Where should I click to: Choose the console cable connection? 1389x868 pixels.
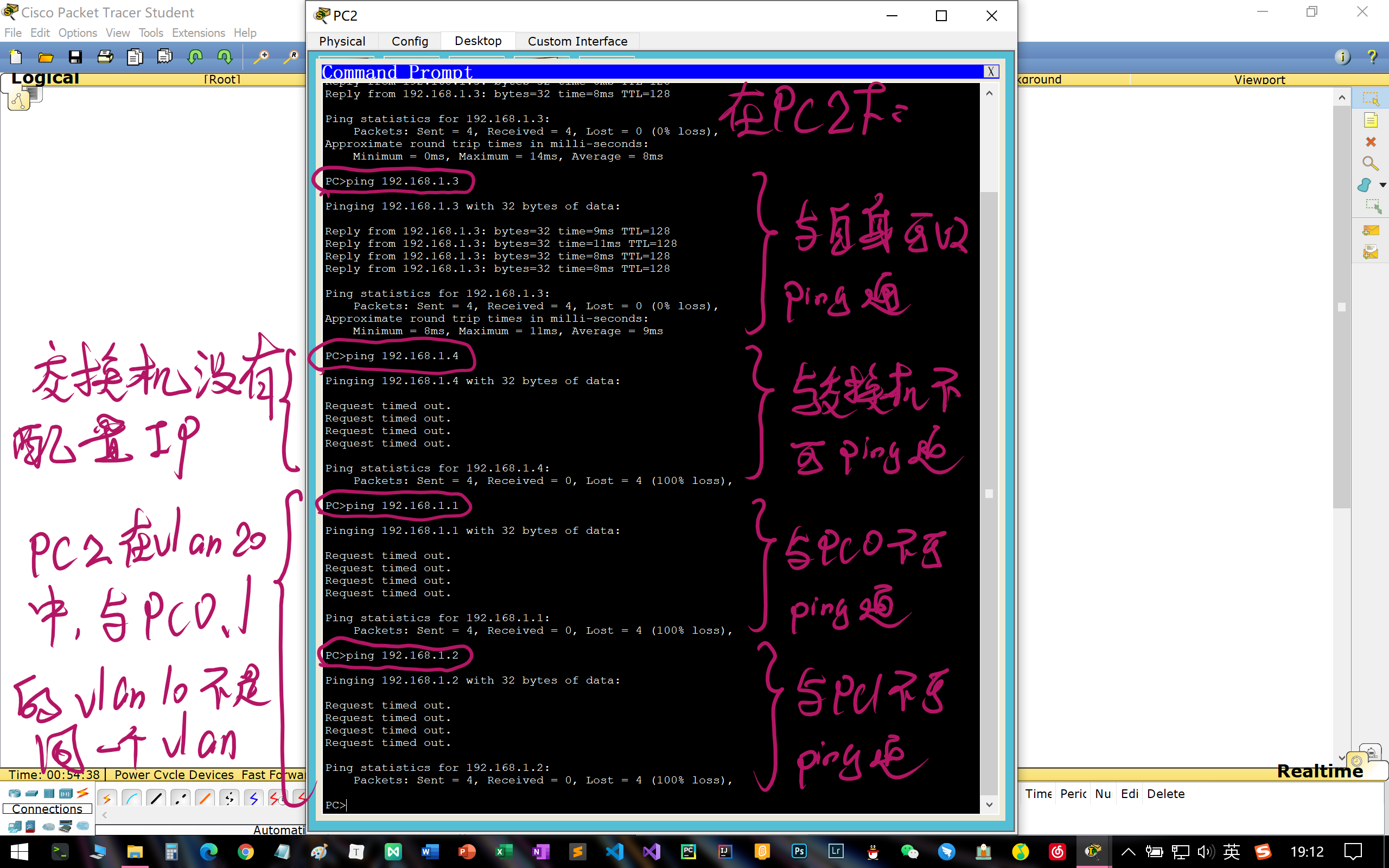pos(131,798)
